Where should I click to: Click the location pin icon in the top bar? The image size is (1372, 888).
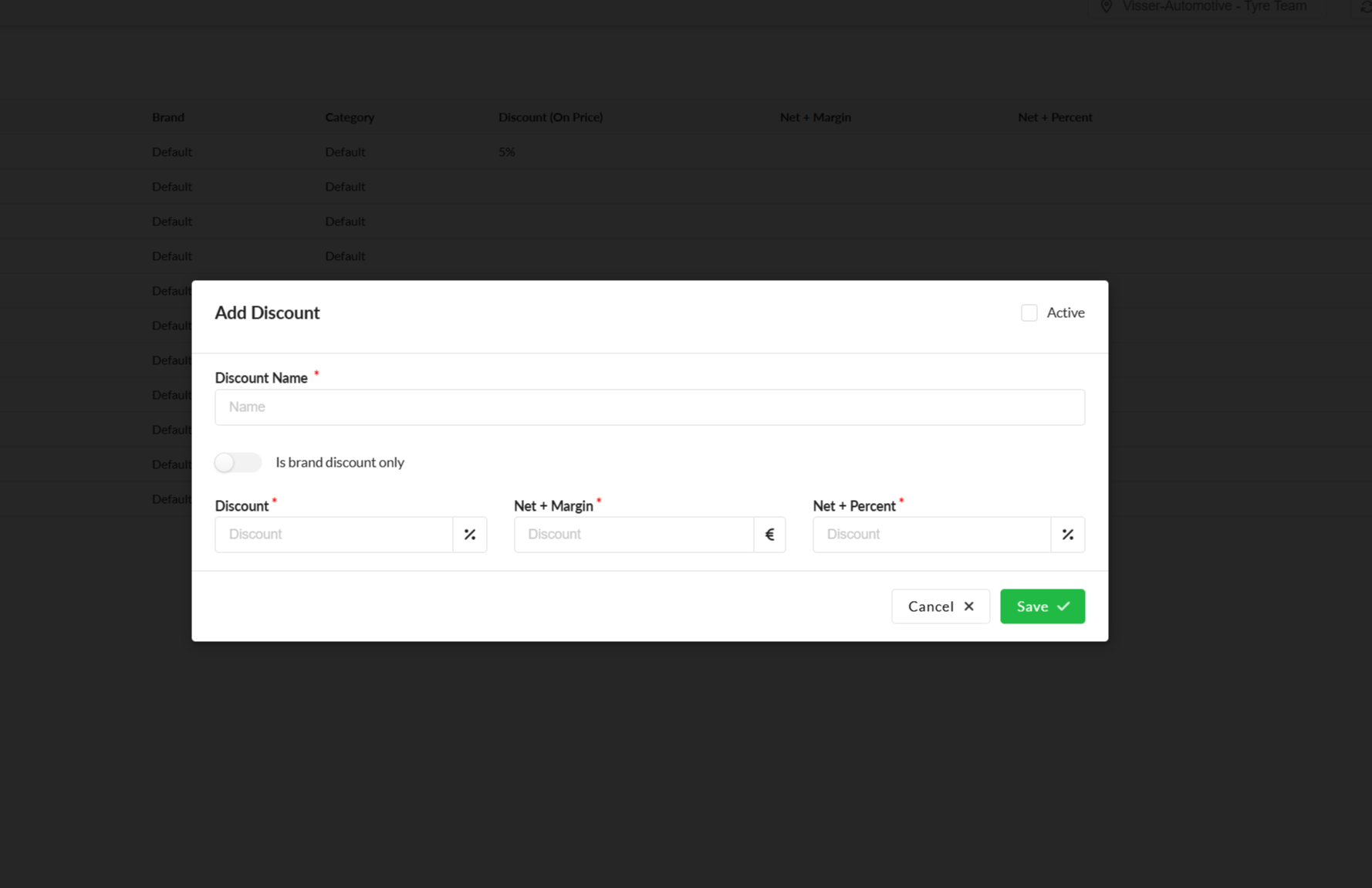(x=1106, y=6)
